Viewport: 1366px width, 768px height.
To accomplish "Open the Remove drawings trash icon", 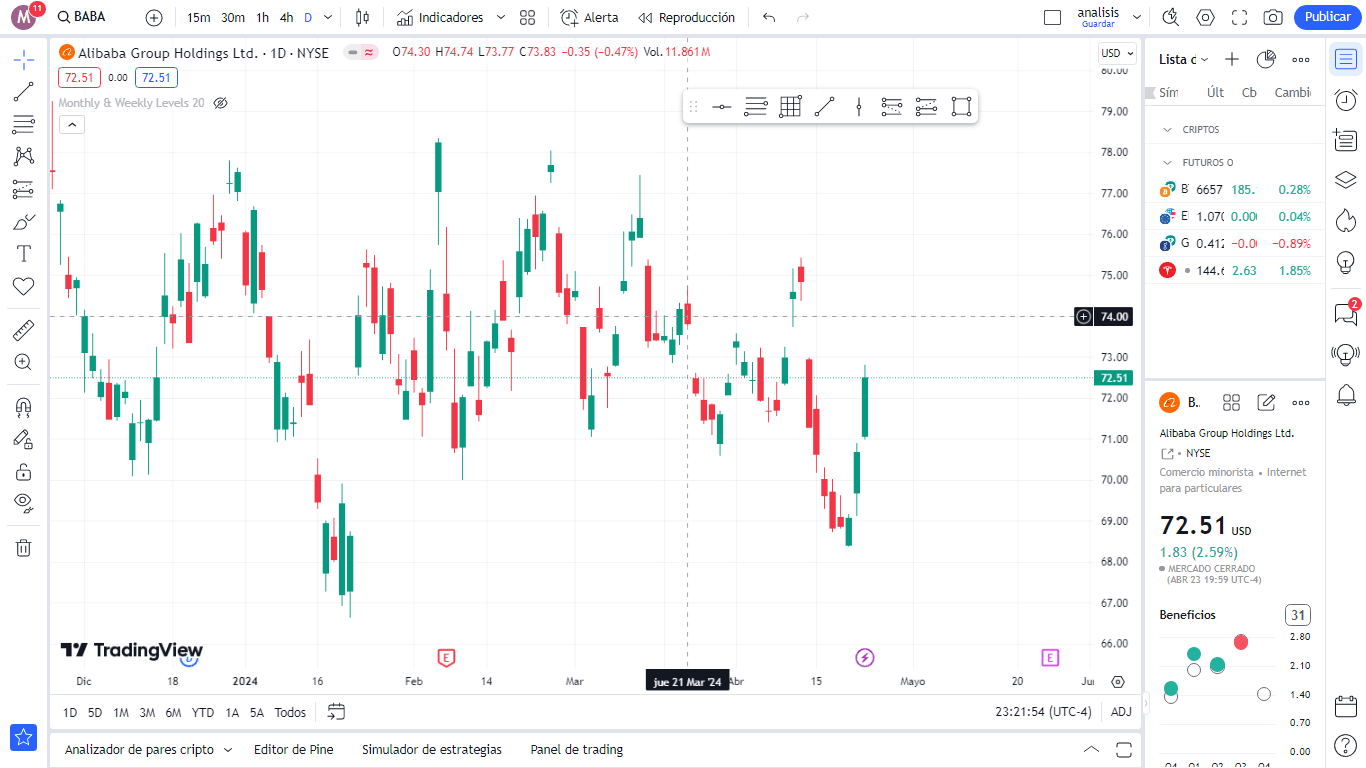I will pyautogui.click(x=24, y=547).
